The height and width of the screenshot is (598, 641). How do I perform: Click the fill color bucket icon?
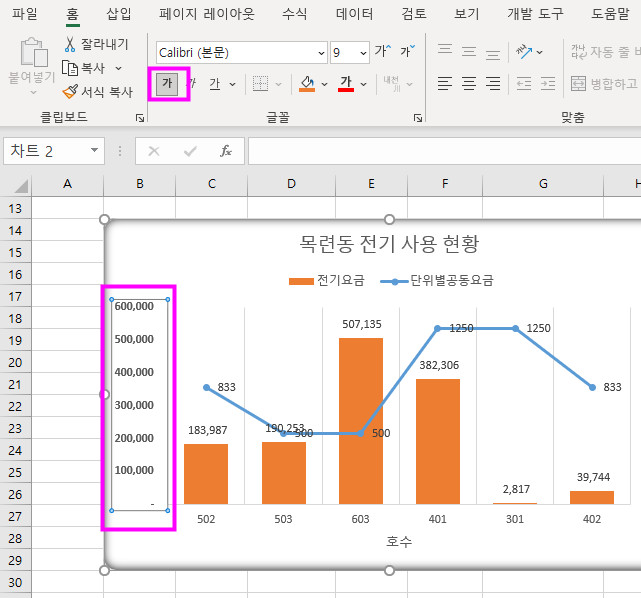tap(307, 84)
